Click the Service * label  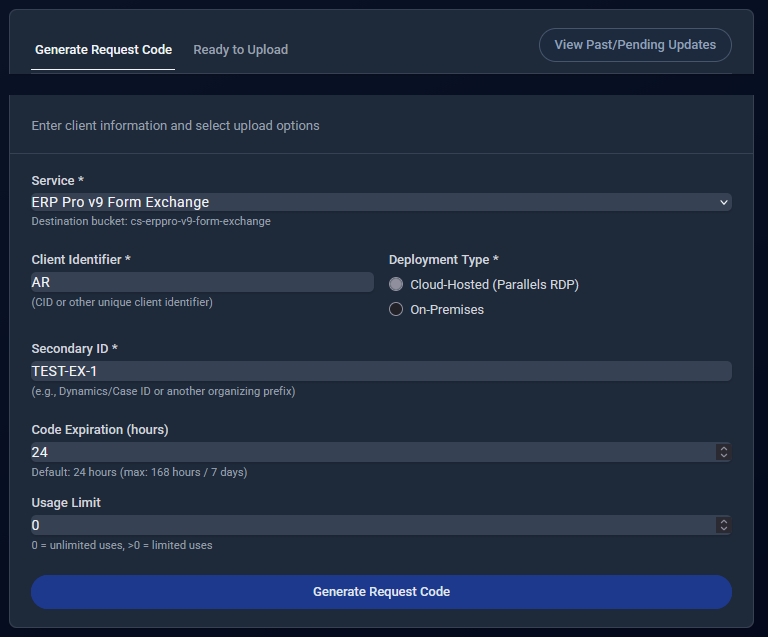point(58,181)
